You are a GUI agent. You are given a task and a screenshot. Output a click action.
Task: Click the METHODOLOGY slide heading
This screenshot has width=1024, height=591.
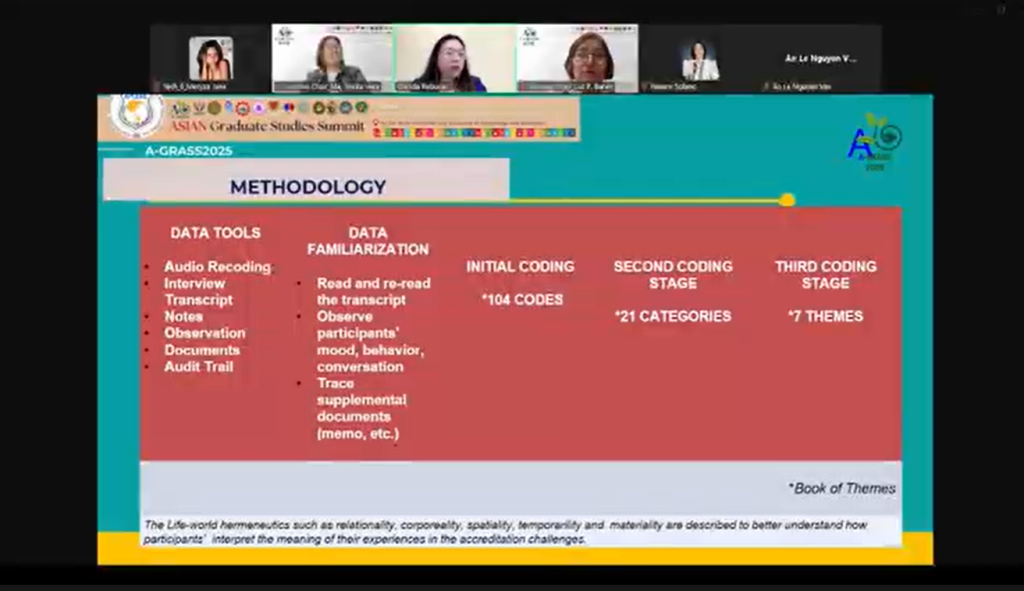point(307,187)
